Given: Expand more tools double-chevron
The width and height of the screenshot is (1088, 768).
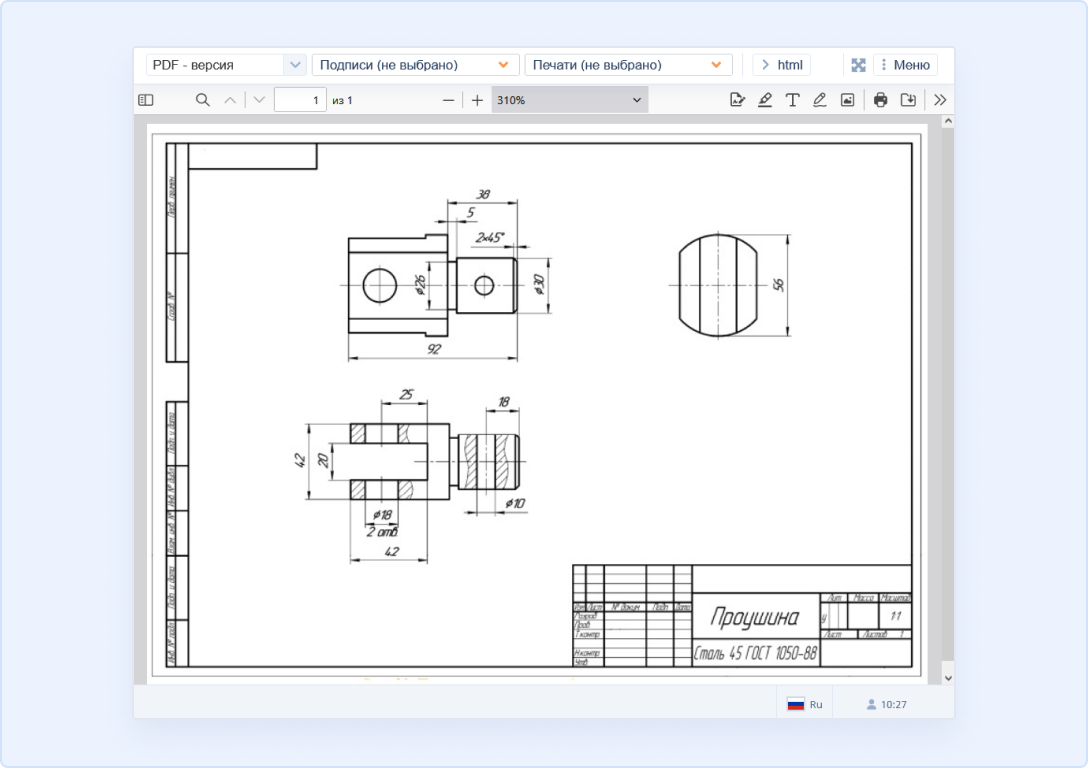Looking at the screenshot, I should [940, 100].
